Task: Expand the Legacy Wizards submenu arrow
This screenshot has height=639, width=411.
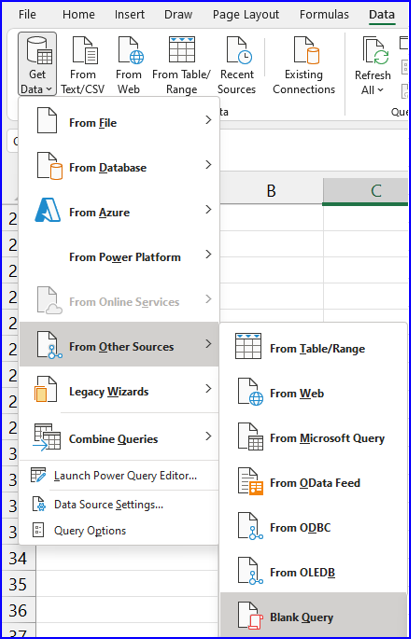Action: tap(208, 389)
